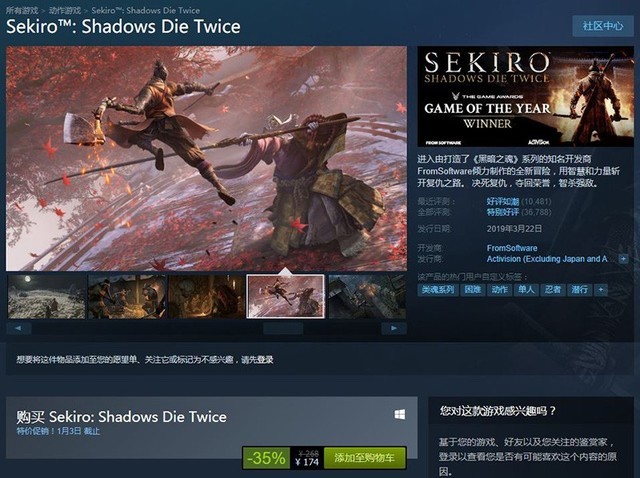Select the last thumbnail showing rooftops
This screenshot has width=640, height=478.
pyautogui.click(x=367, y=297)
